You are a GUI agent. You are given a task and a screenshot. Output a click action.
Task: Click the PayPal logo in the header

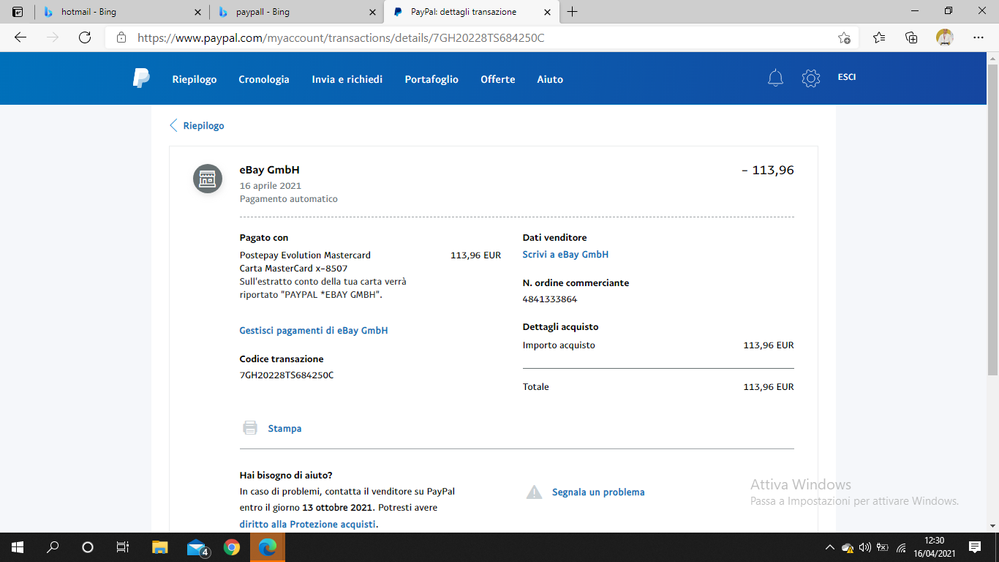141,78
